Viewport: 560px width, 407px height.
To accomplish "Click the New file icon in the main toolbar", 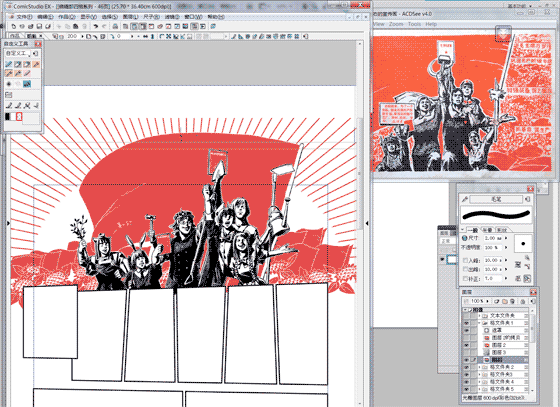I will click(14, 26).
